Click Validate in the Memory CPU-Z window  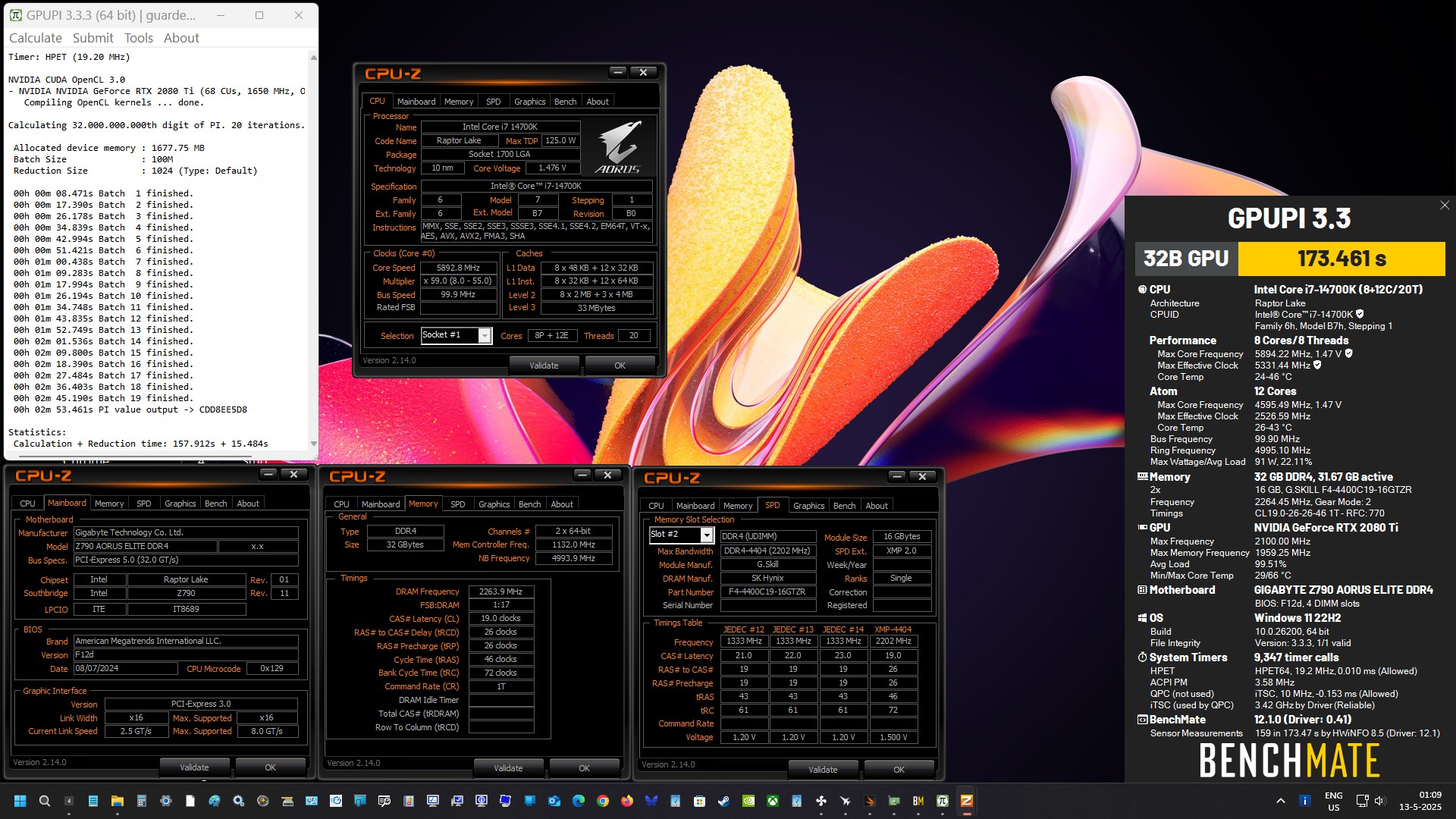click(x=508, y=768)
